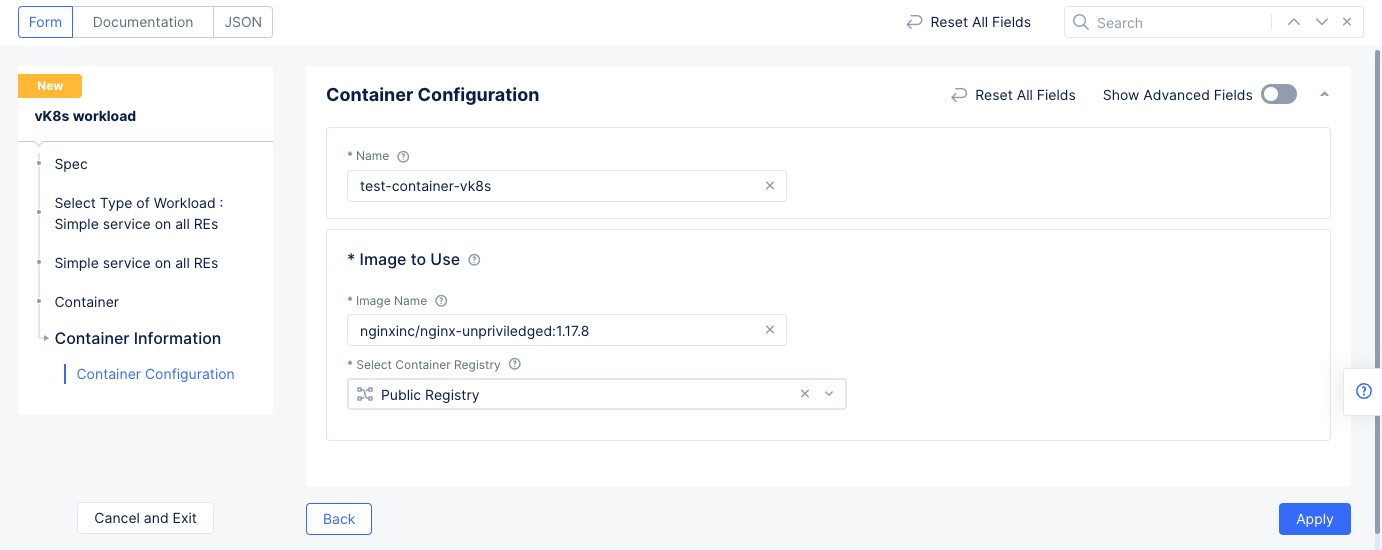The image size is (1382, 550).
Task: Toggle Show Advanced Fields switch
Action: (1278, 95)
